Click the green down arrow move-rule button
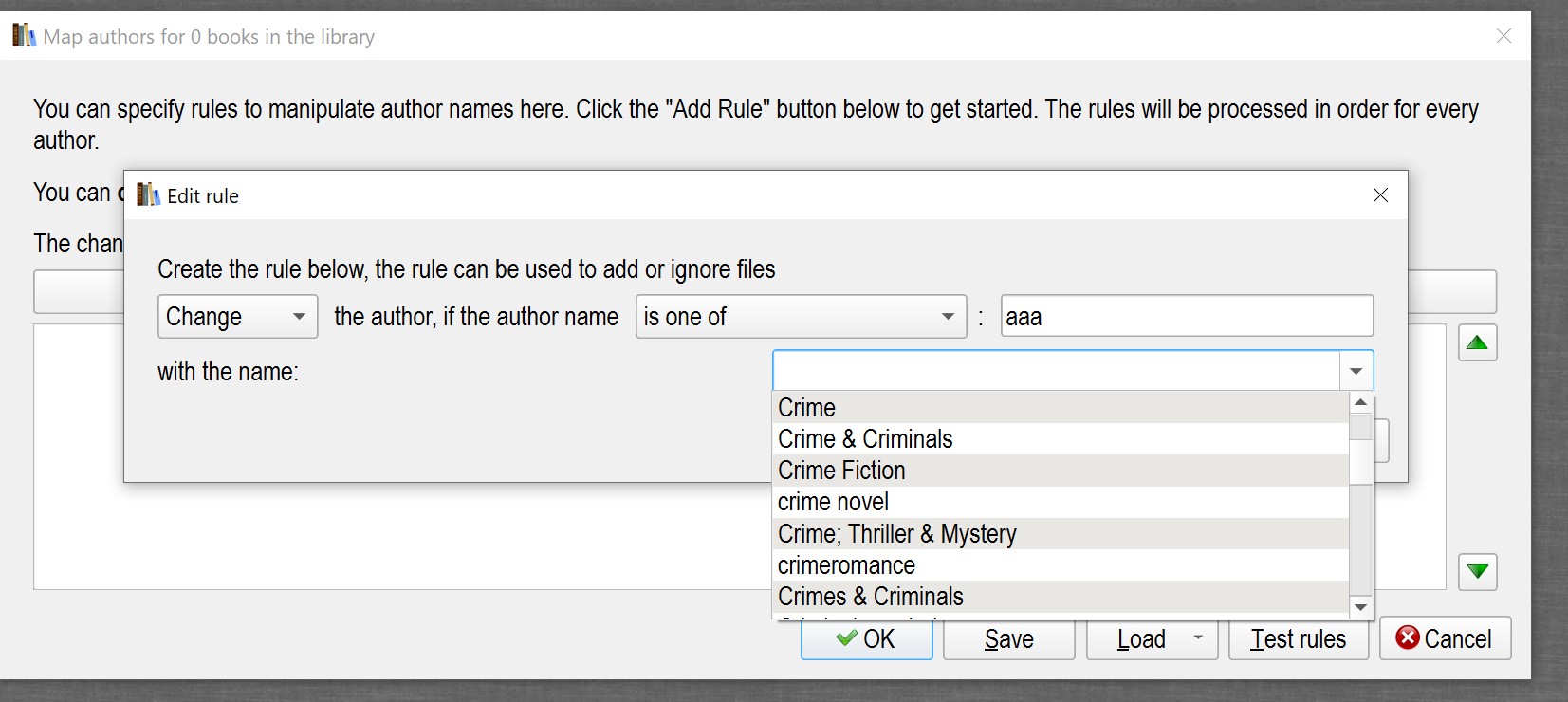 (x=1477, y=572)
